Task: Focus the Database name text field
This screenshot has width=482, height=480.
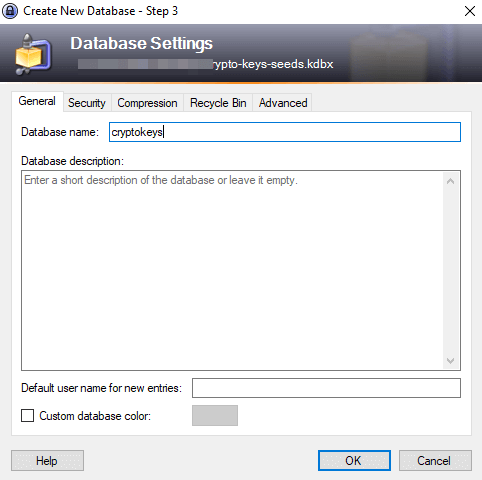Action: [x=285, y=132]
